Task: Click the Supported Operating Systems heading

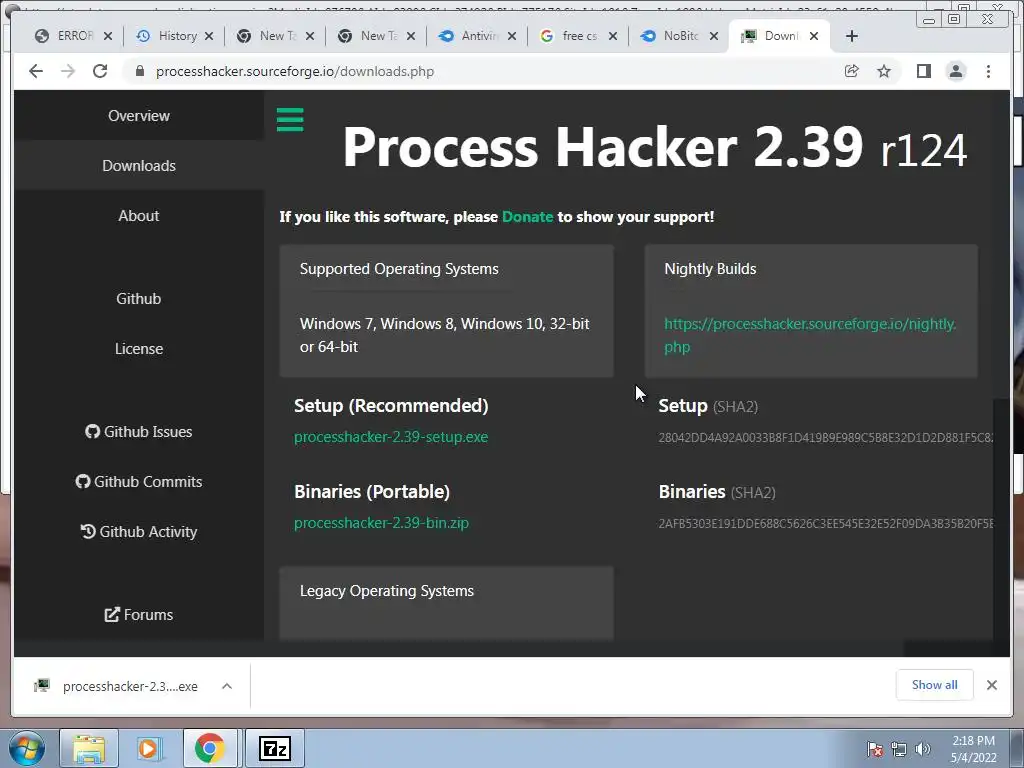Action: tap(399, 269)
